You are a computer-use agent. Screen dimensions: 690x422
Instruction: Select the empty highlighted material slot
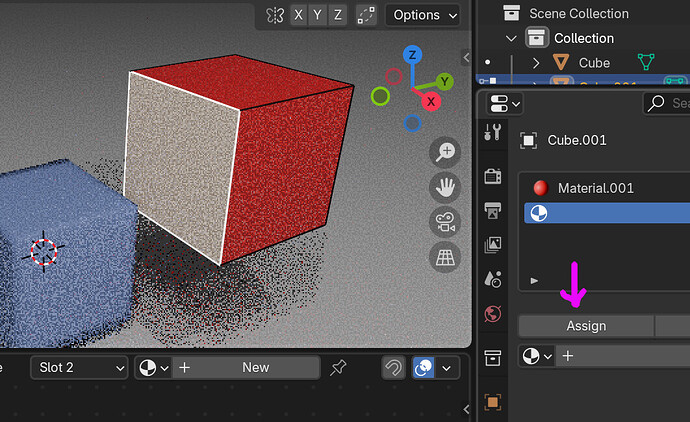click(x=606, y=213)
